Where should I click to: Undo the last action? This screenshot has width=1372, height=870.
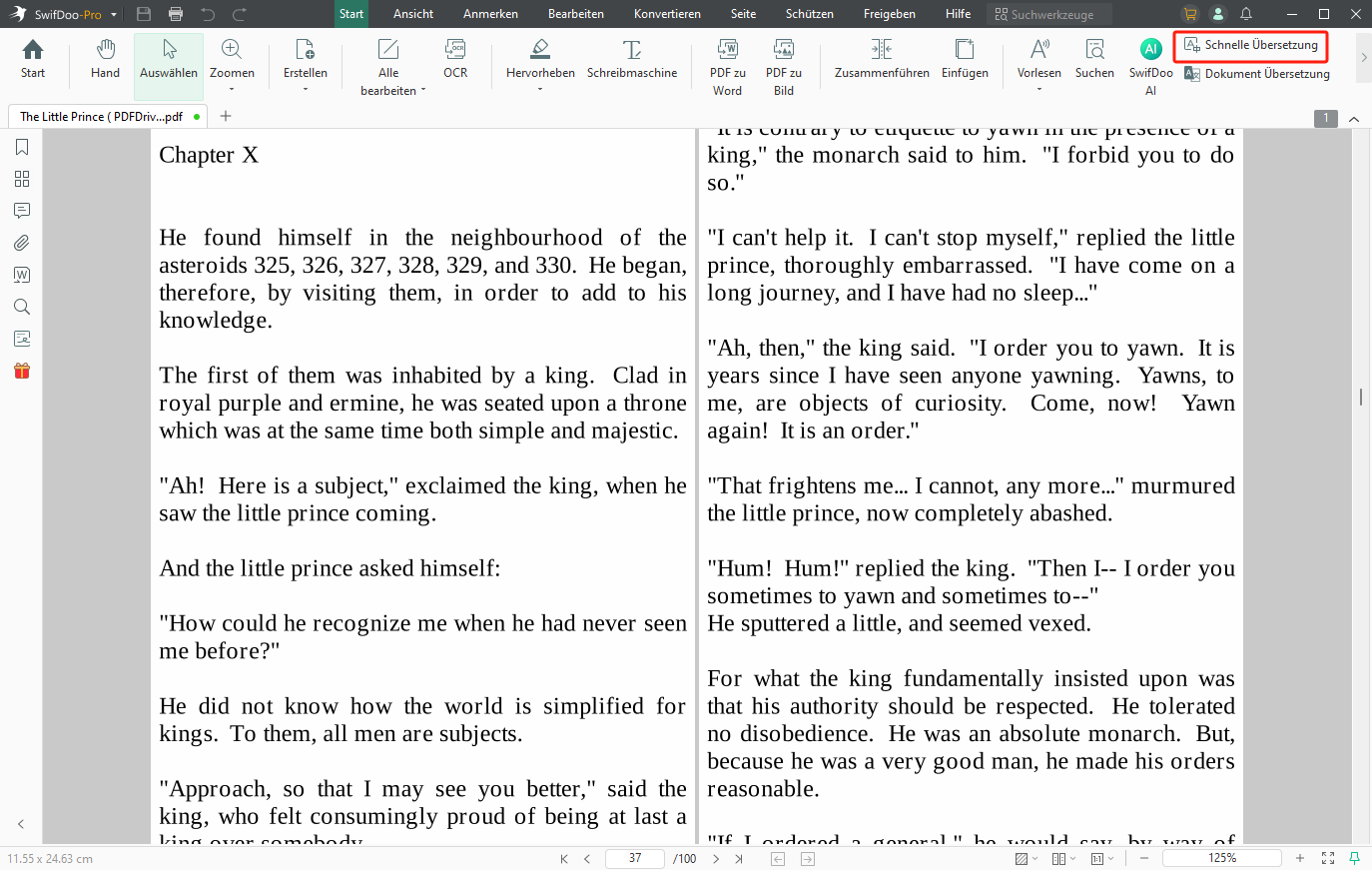(208, 14)
